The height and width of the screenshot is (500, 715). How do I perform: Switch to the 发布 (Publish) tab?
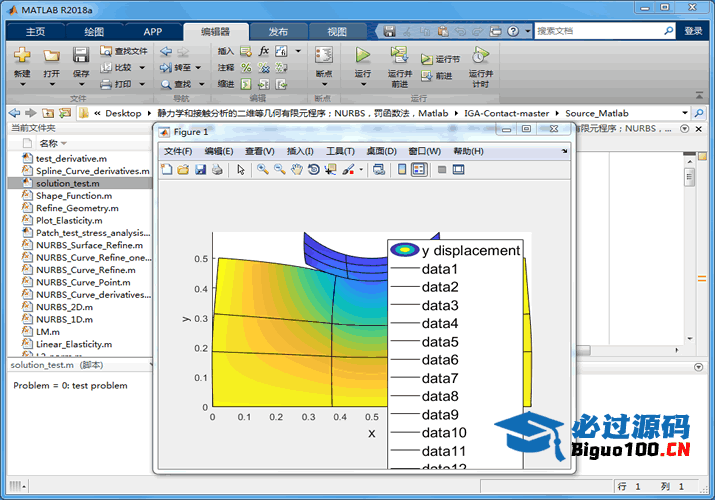[278, 31]
